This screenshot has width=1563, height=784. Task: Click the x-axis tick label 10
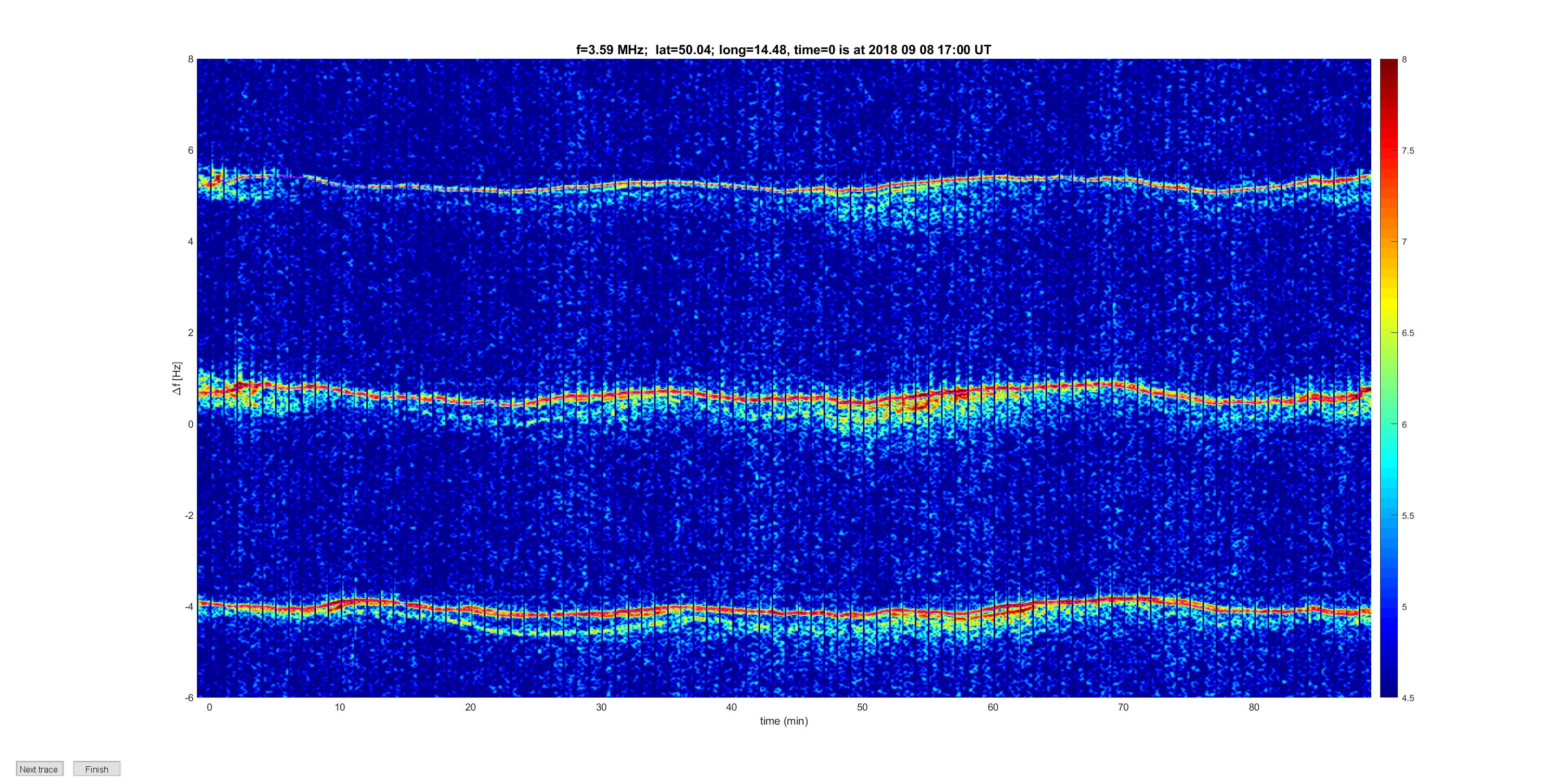340,707
